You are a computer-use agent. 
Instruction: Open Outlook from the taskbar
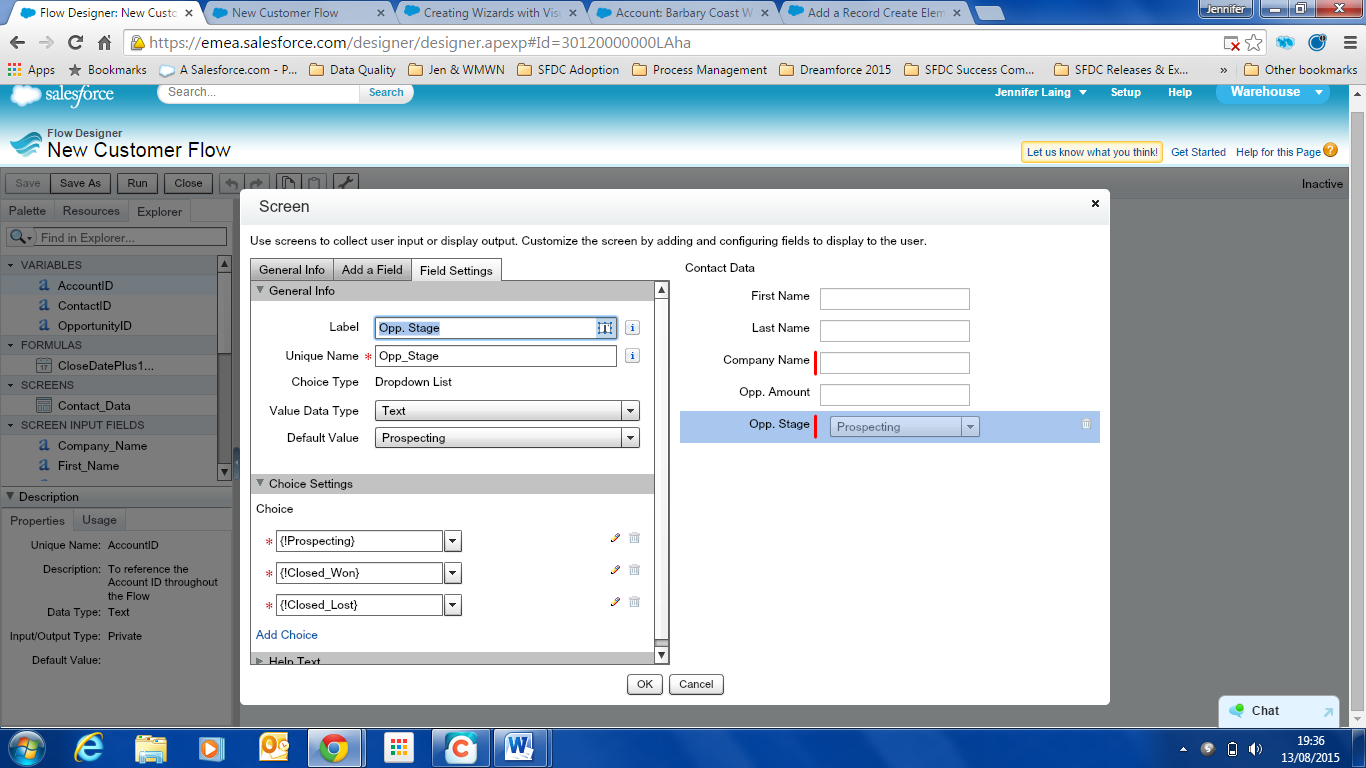tap(273, 747)
